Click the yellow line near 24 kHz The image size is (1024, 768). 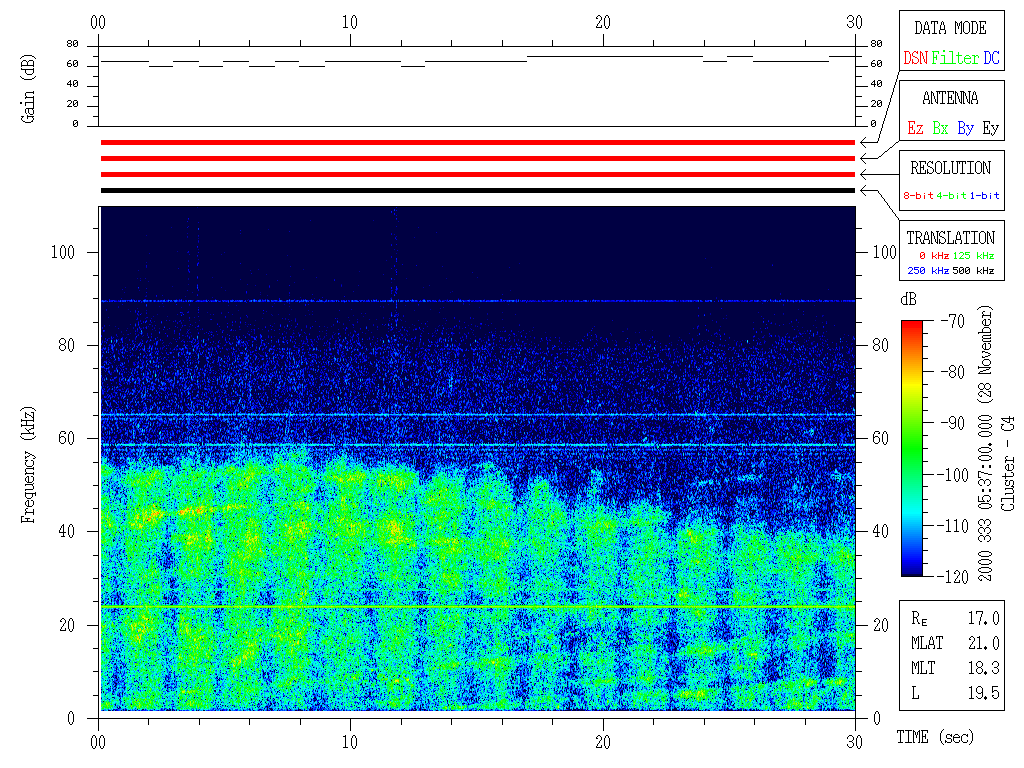tap(477, 607)
